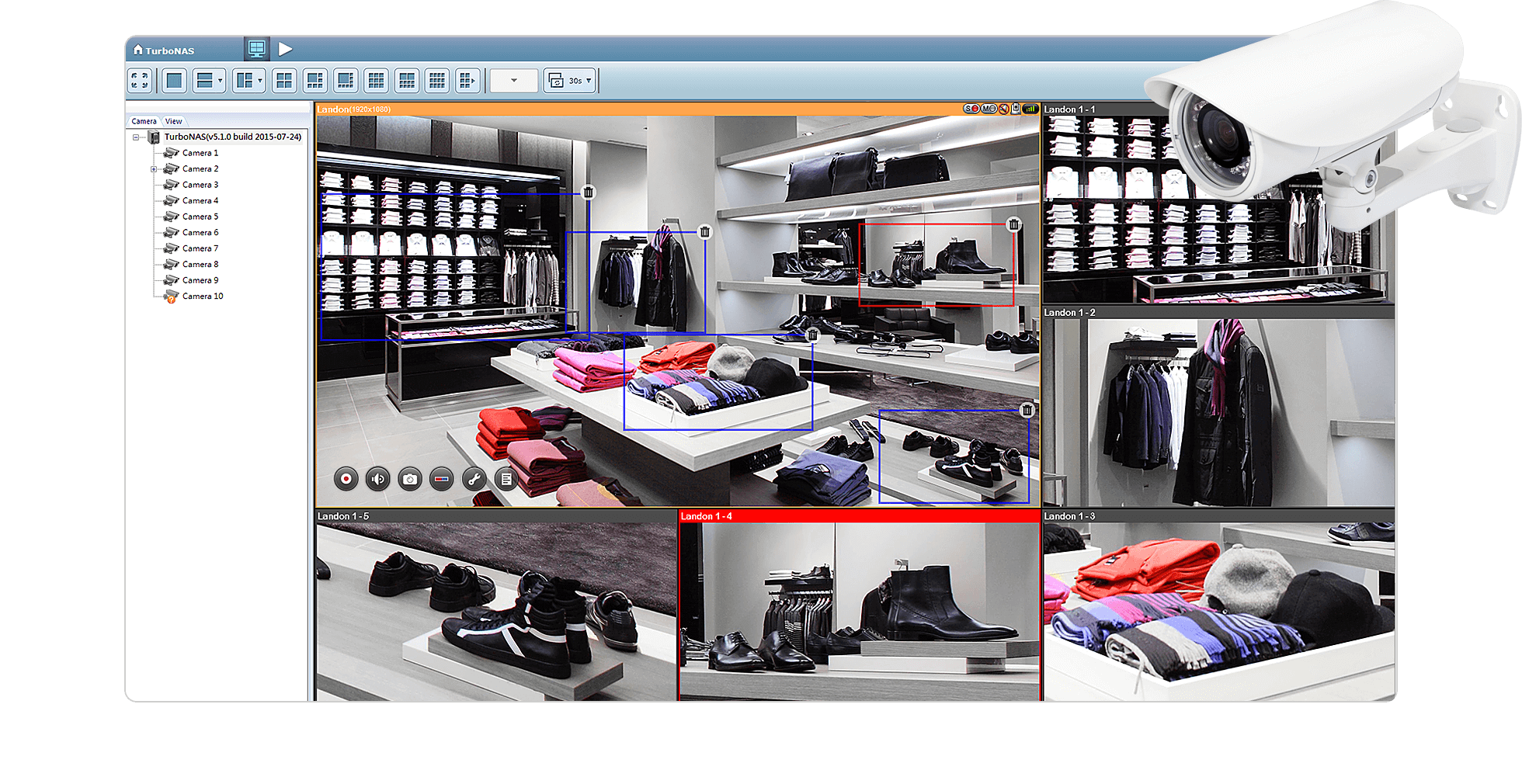Click the audio speaker button on video
The height and width of the screenshot is (784, 1522).
(x=378, y=480)
